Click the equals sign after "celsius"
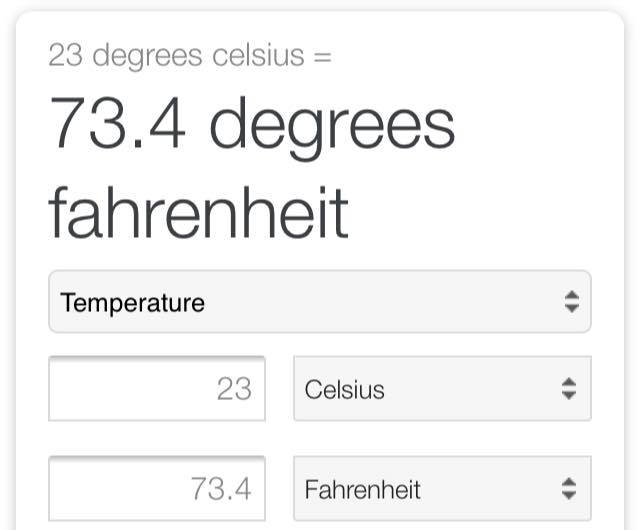This screenshot has height=530, width=640. pos(322,56)
